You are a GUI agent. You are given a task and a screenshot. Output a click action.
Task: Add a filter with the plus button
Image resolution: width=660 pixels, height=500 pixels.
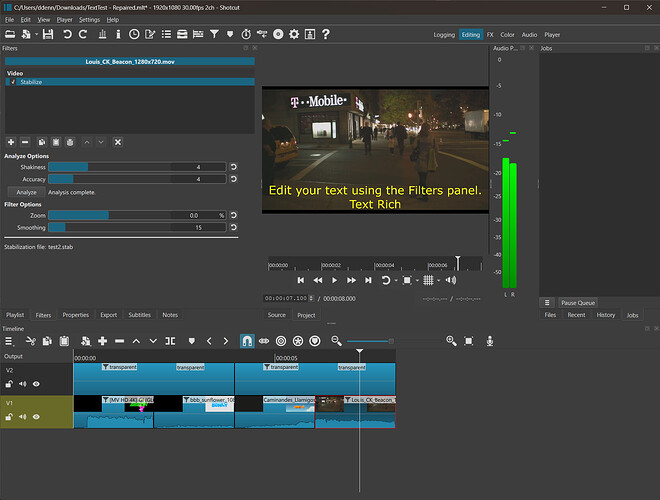point(11,142)
